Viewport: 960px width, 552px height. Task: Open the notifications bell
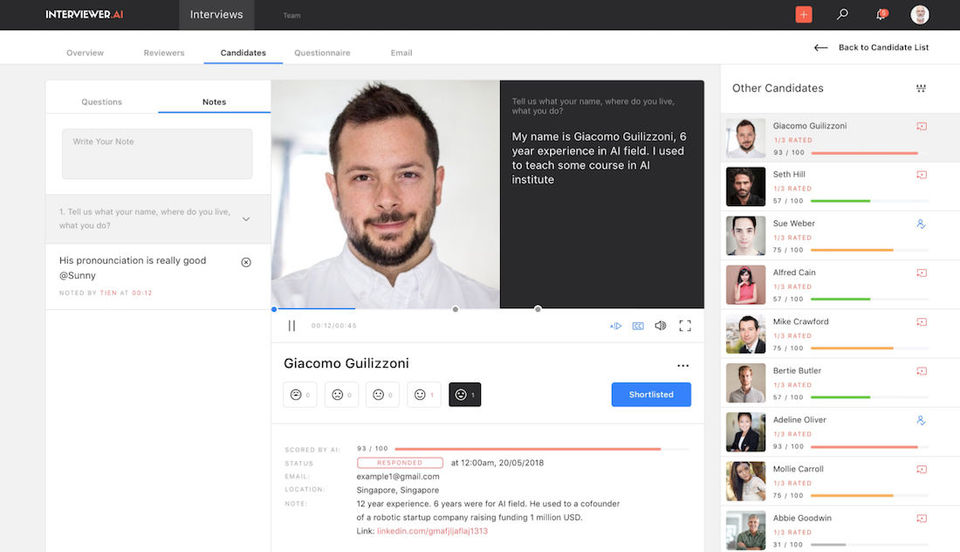(x=881, y=14)
